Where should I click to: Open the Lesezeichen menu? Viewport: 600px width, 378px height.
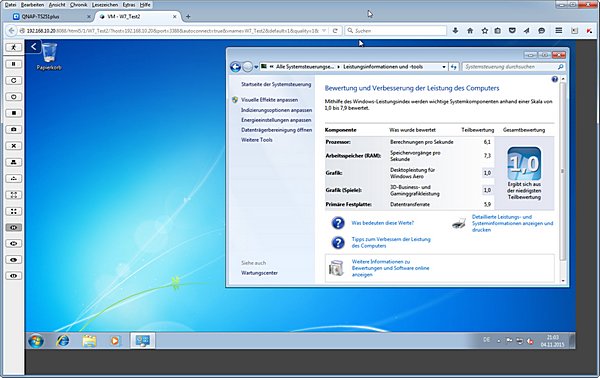point(105,5)
